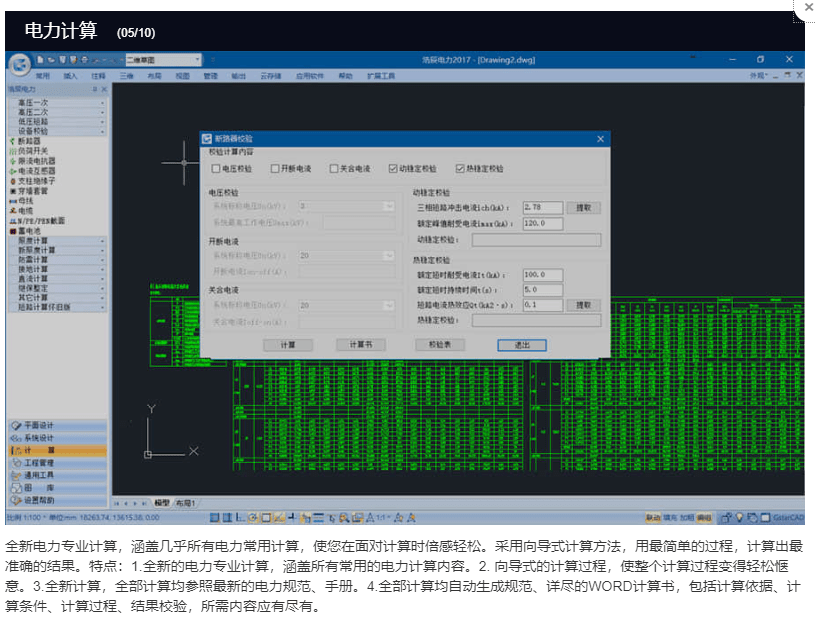Open the 插入 ribbon tab
This screenshot has width=815, height=617.
pos(70,76)
